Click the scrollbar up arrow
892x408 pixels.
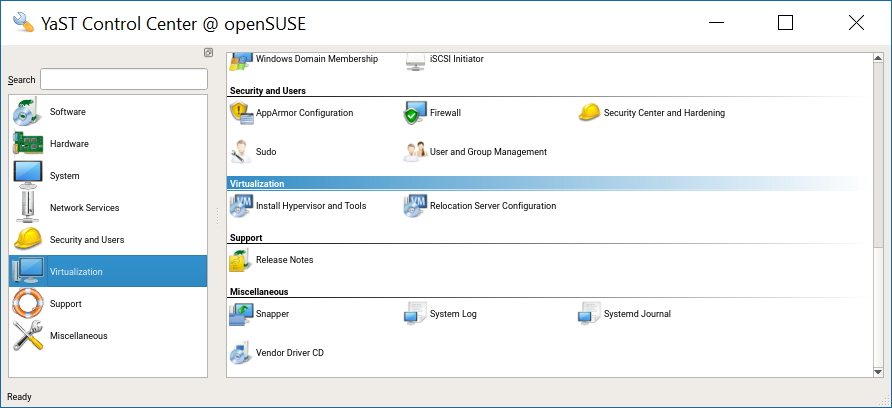(x=878, y=58)
